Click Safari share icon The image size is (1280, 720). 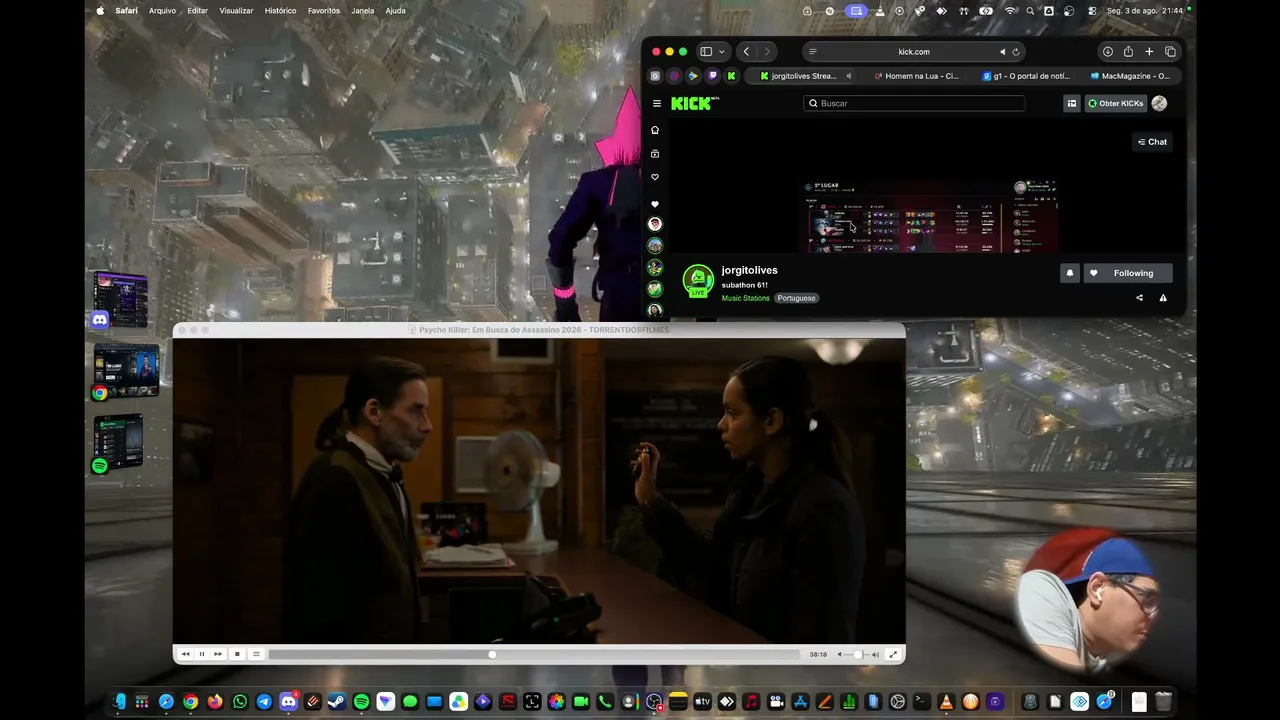pos(1128,52)
